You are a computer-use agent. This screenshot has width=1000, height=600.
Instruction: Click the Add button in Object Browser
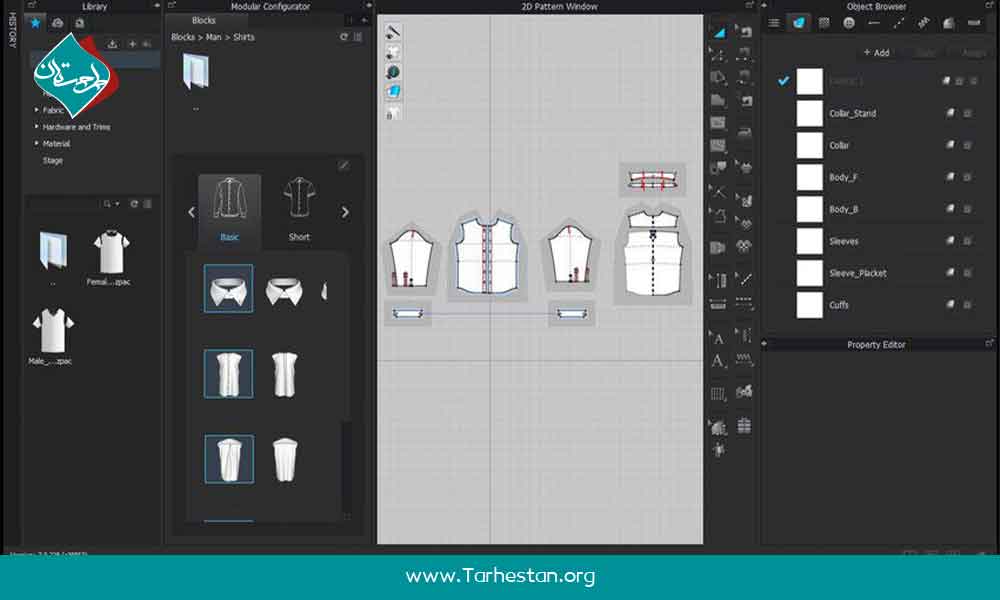point(876,52)
